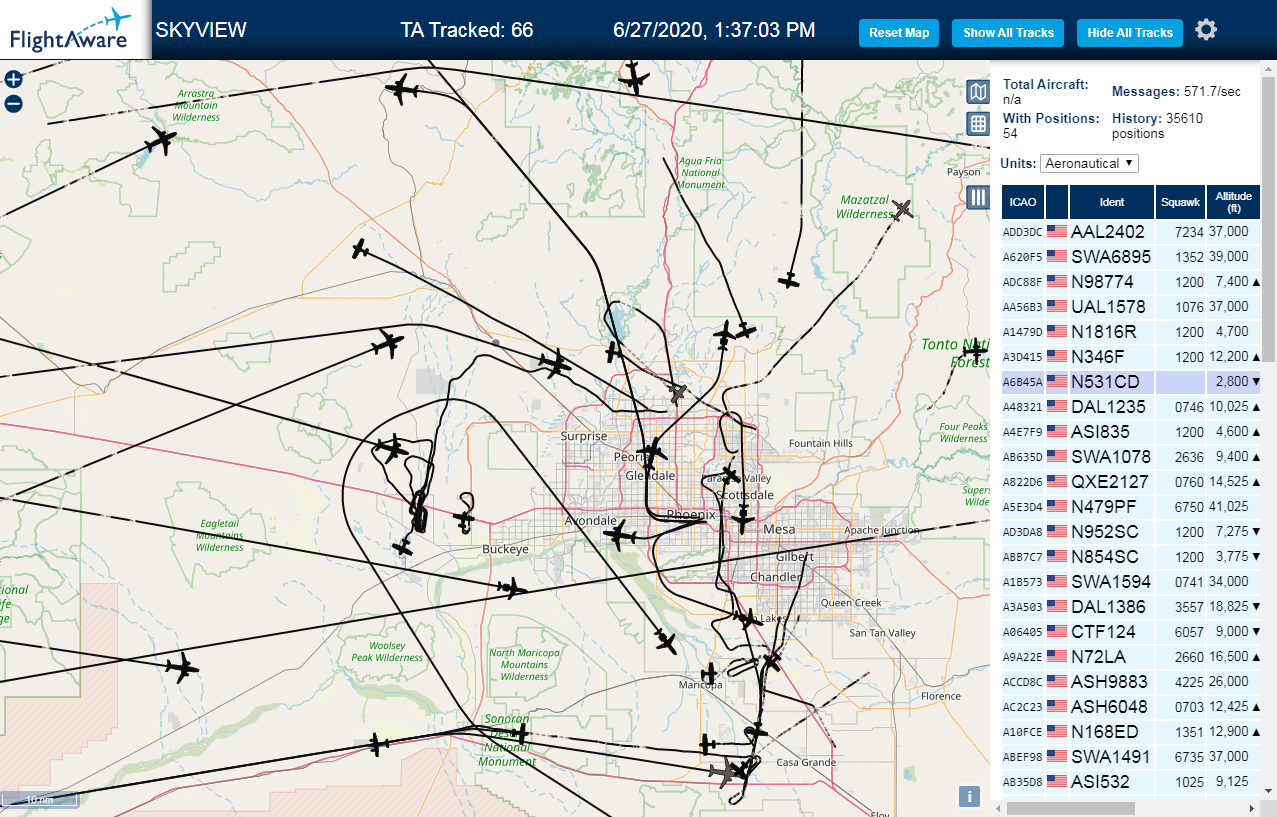Select the N952SC aircraft row
1277x817 pixels.
[1132, 532]
